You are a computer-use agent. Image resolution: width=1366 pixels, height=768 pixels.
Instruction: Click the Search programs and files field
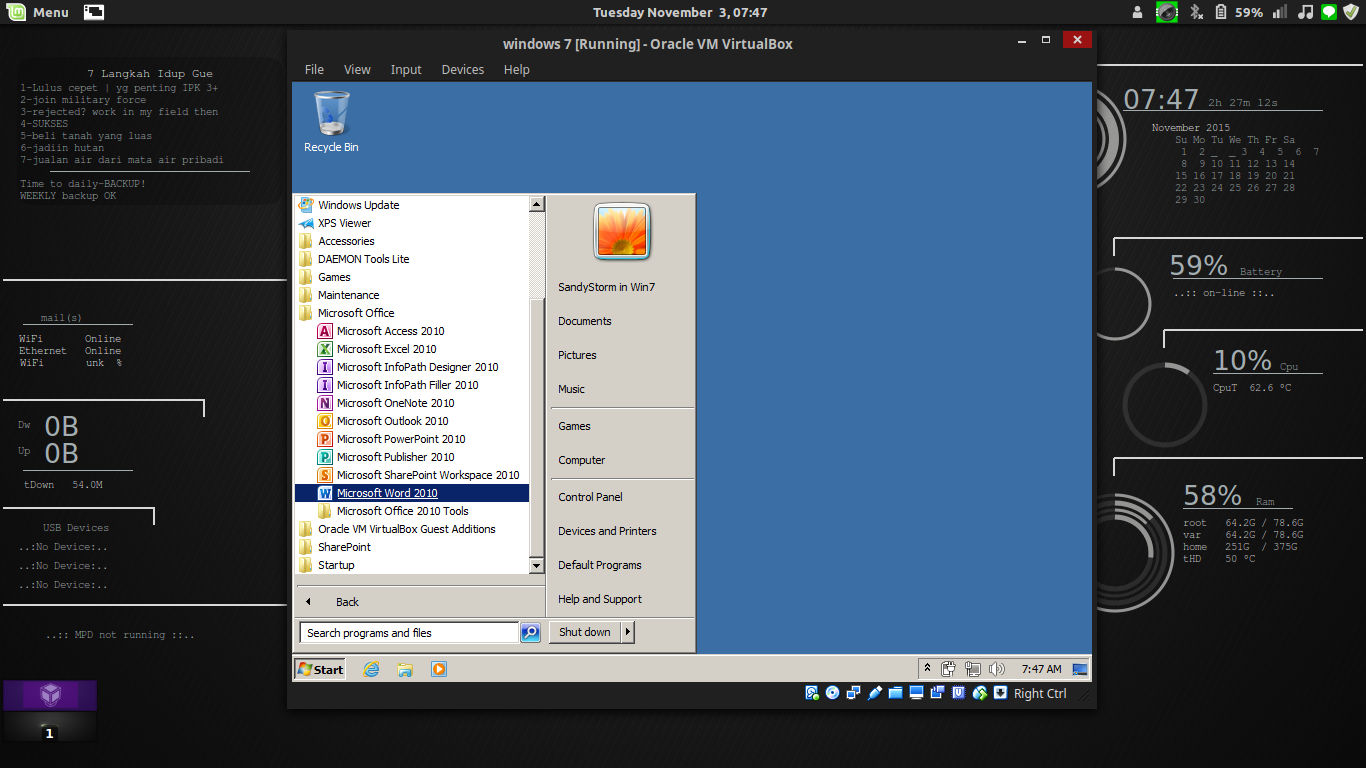408,633
